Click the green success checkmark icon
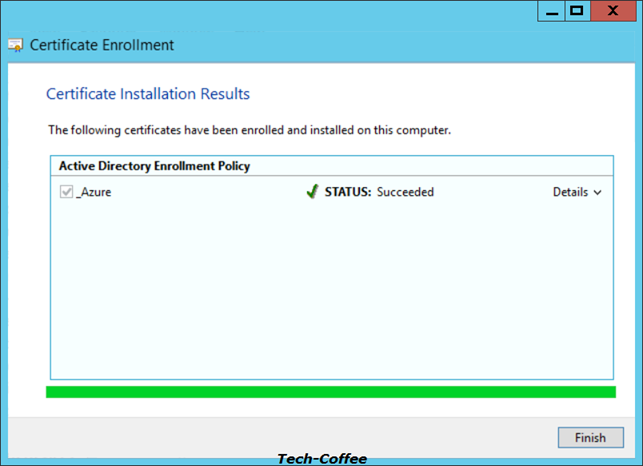 (312, 191)
